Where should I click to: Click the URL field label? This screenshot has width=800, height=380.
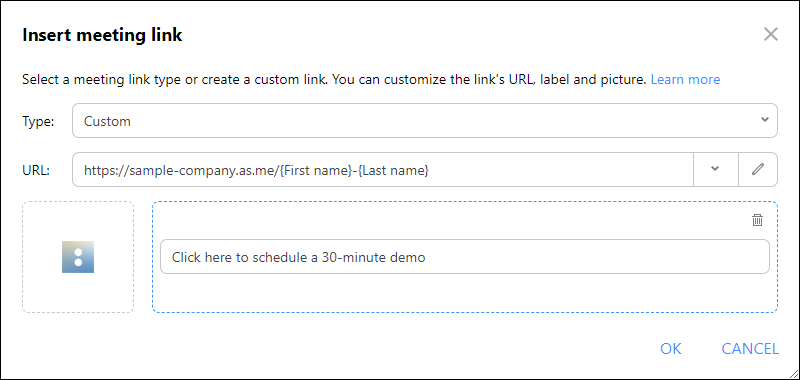pos(36,170)
